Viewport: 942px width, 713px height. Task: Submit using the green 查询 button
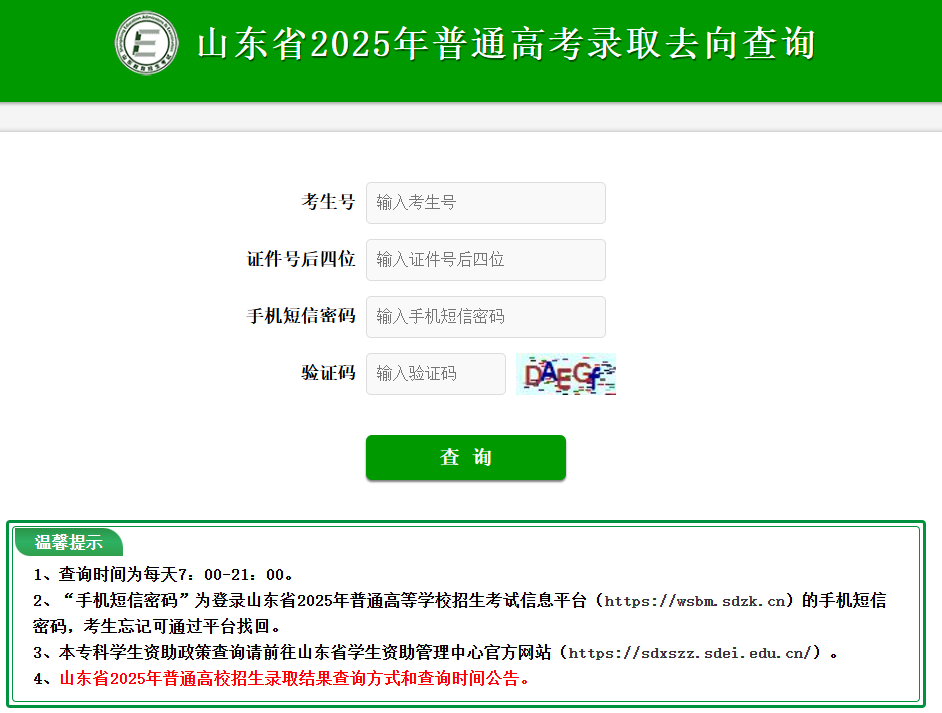(x=466, y=457)
